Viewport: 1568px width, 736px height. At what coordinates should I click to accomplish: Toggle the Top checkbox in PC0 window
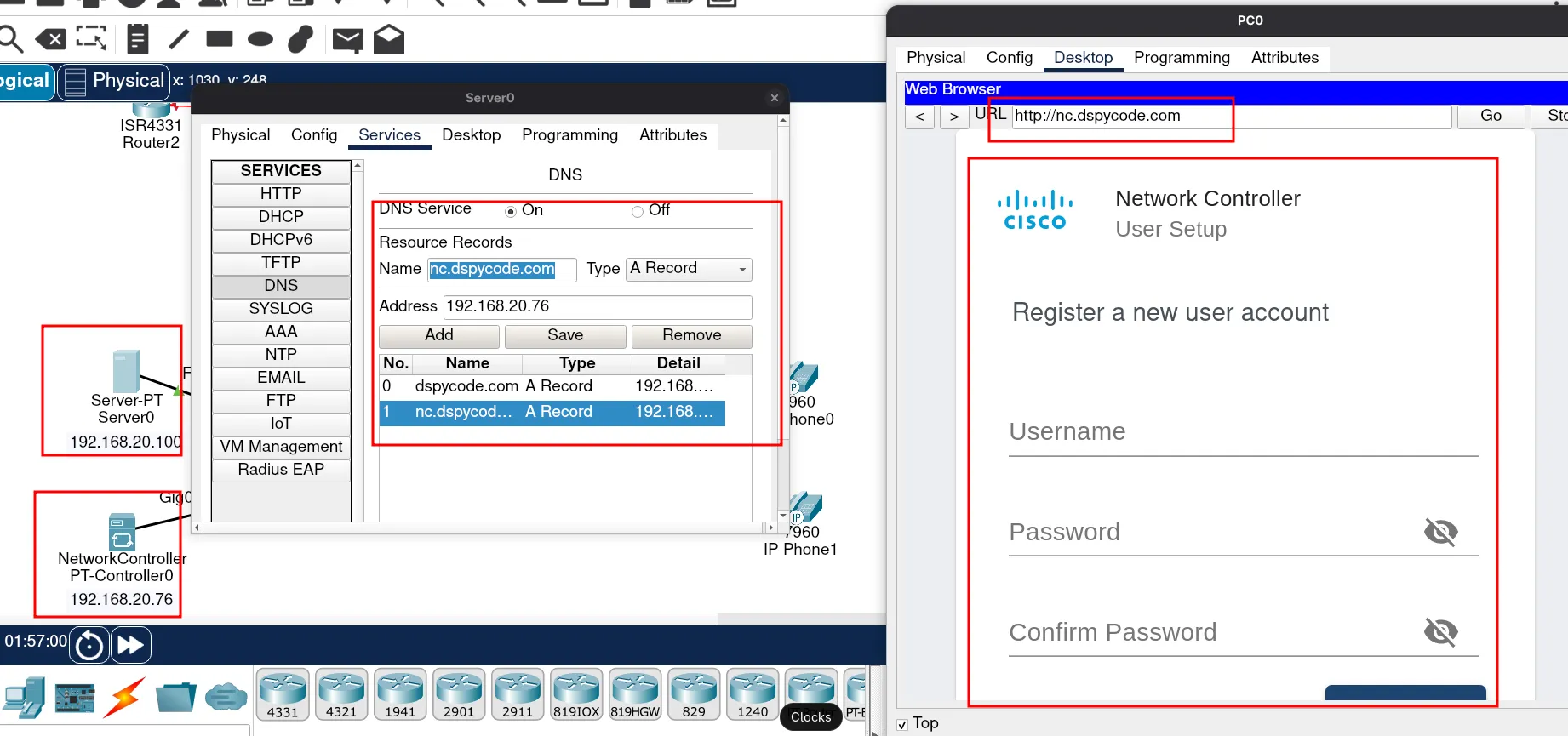902,724
